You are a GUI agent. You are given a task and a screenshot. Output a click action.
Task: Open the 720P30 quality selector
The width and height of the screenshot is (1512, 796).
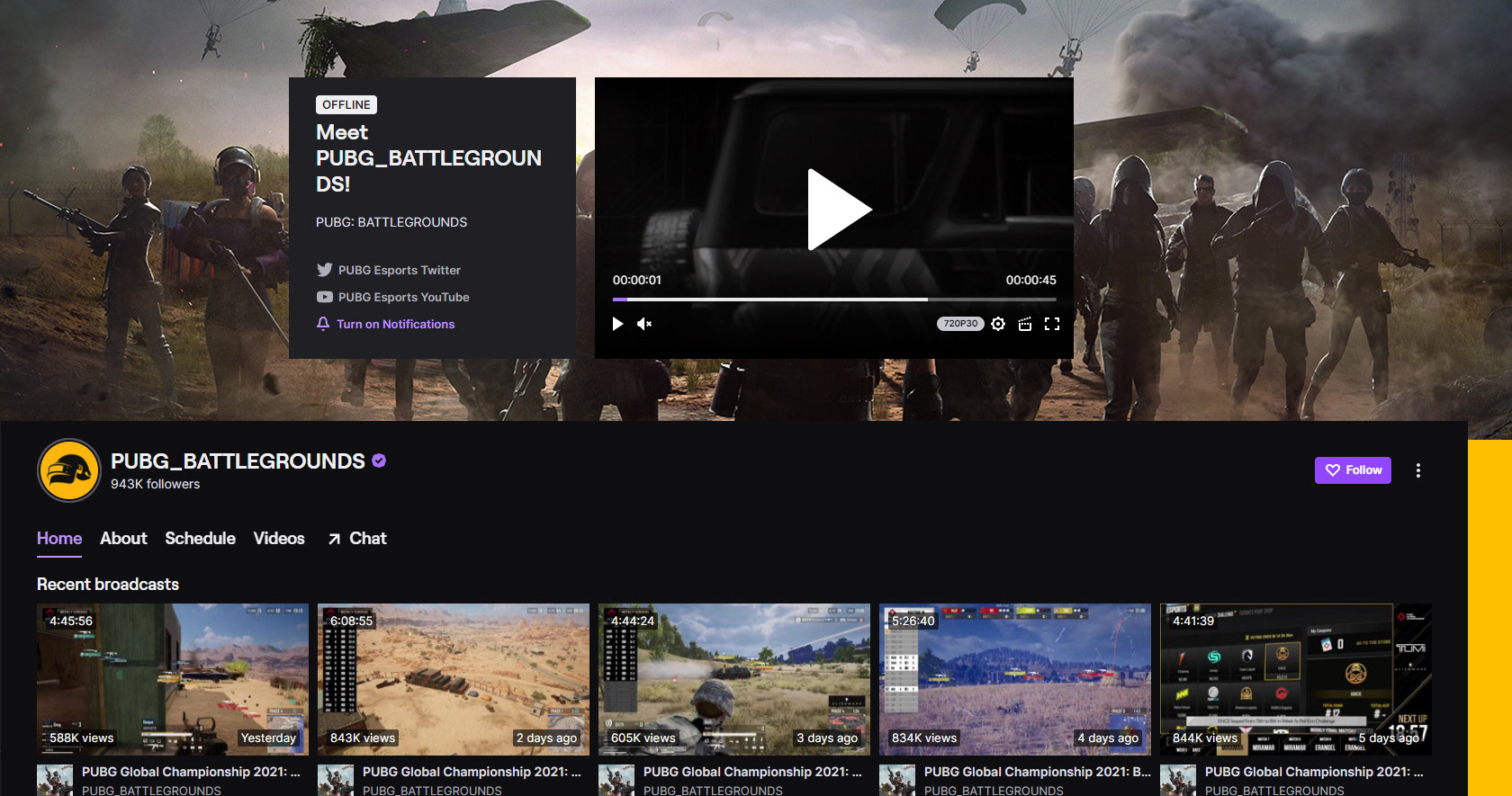960,324
